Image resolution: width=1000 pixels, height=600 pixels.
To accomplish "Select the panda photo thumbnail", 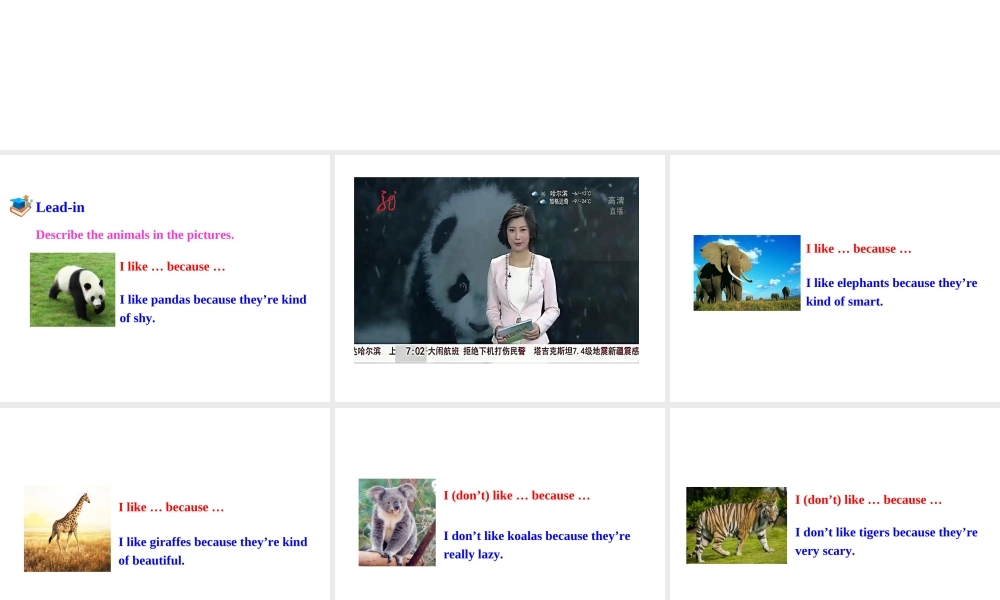I will coord(73,290).
